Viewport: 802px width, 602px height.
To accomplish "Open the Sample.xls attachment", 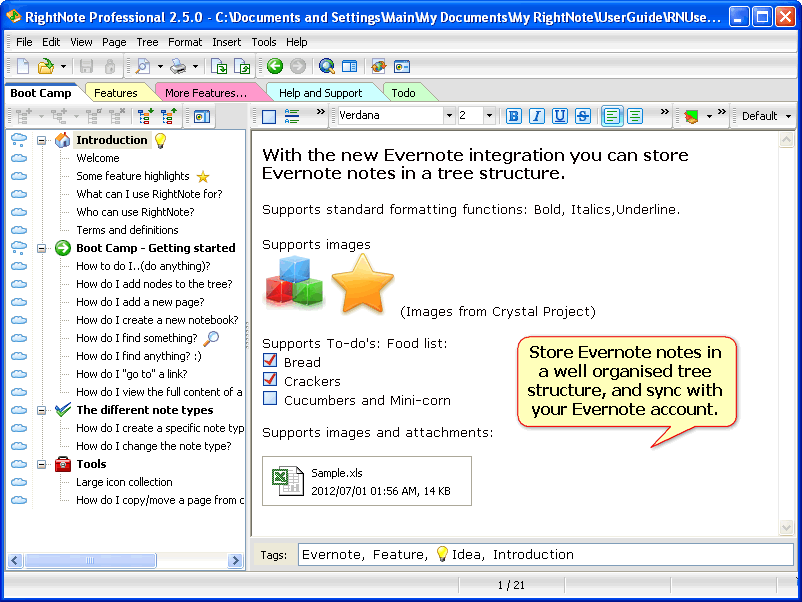I will [367, 481].
